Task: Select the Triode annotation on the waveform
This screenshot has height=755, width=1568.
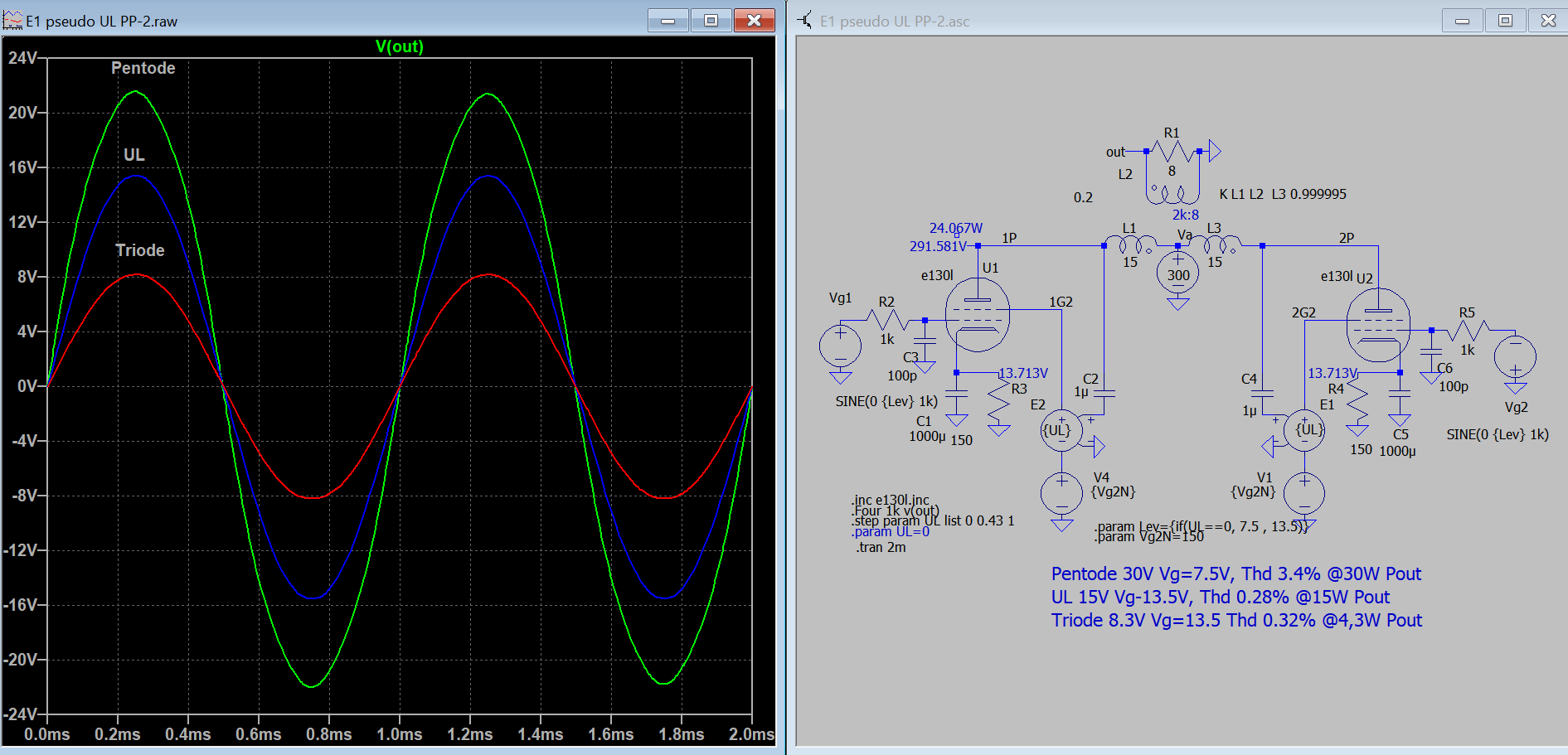Action: [x=140, y=250]
